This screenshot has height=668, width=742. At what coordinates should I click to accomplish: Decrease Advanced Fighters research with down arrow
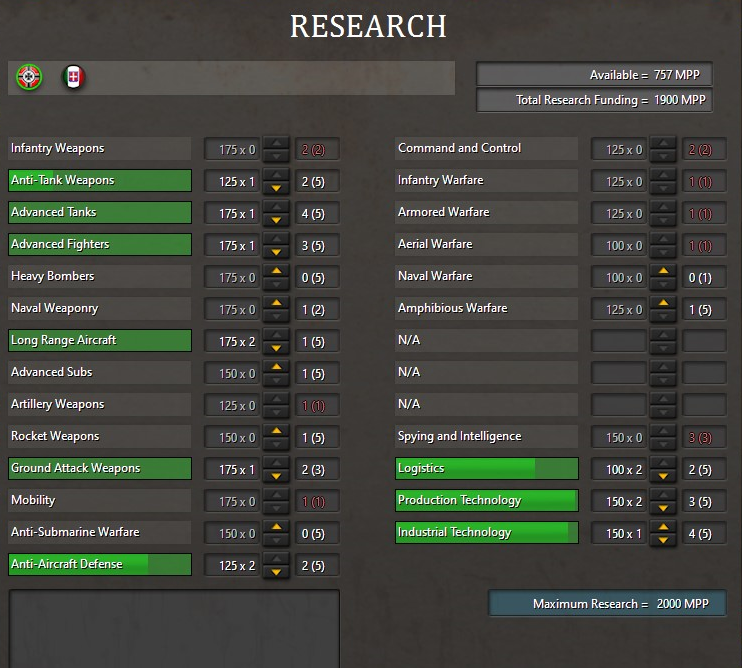tap(276, 252)
